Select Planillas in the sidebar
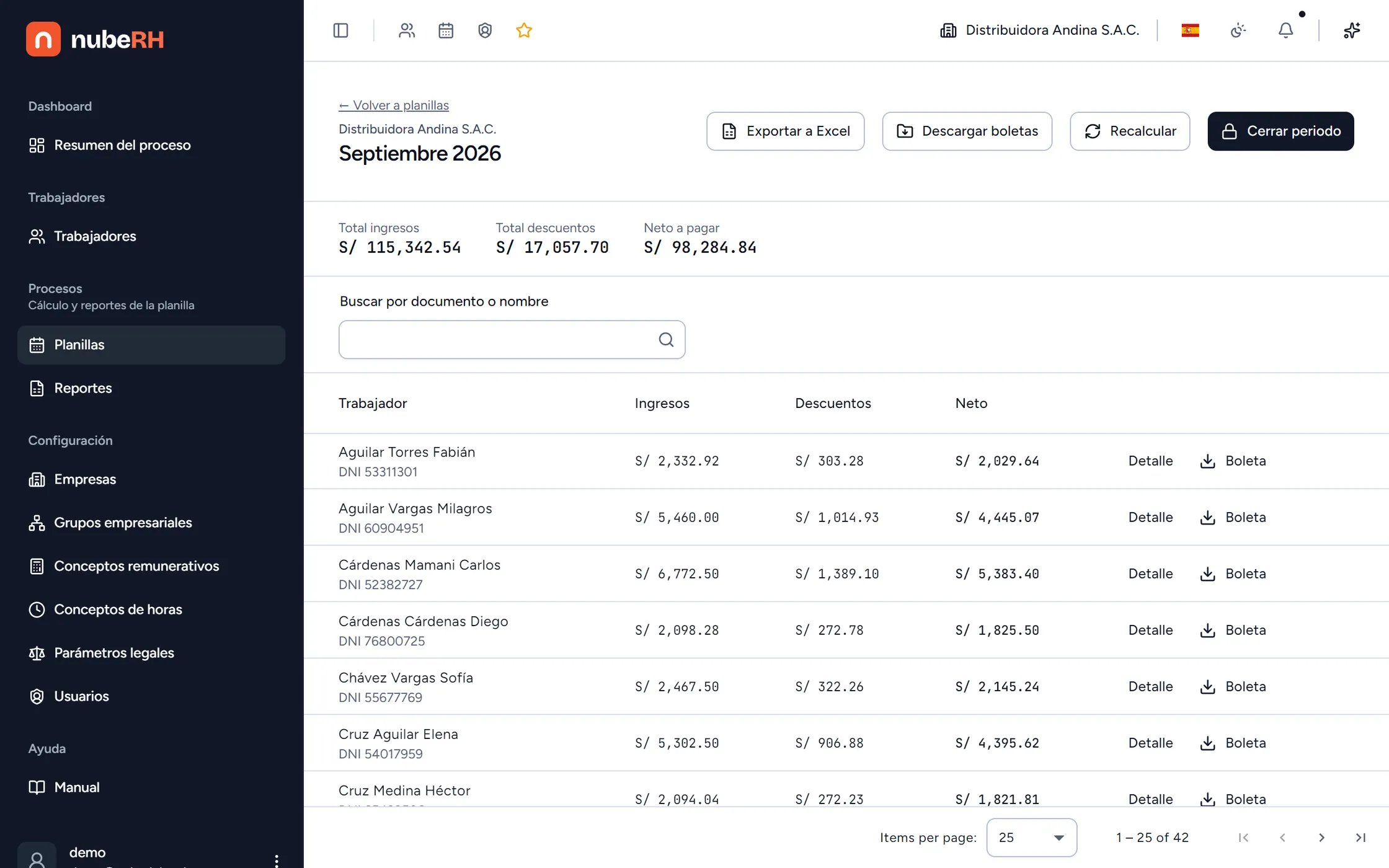The width and height of the screenshot is (1389, 868). coord(151,345)
